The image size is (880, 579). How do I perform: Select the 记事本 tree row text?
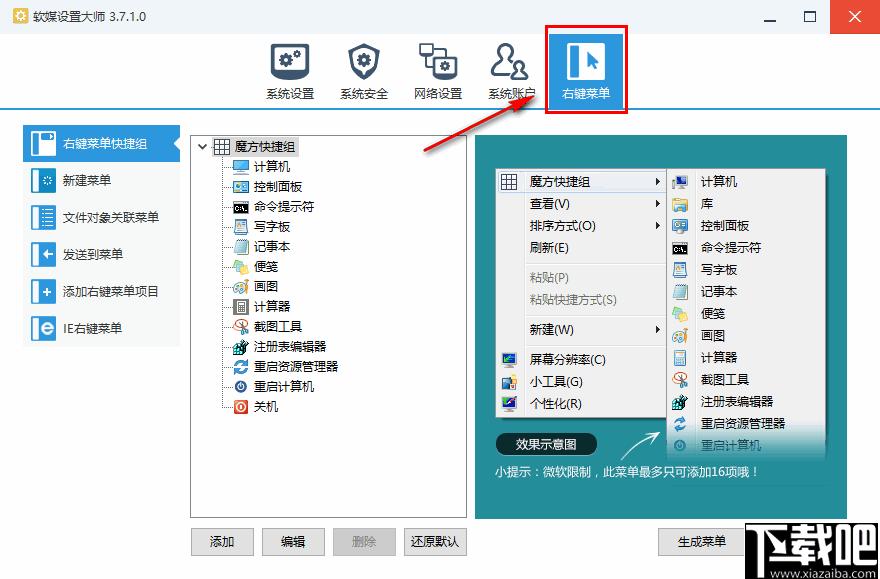pos(272,247)
